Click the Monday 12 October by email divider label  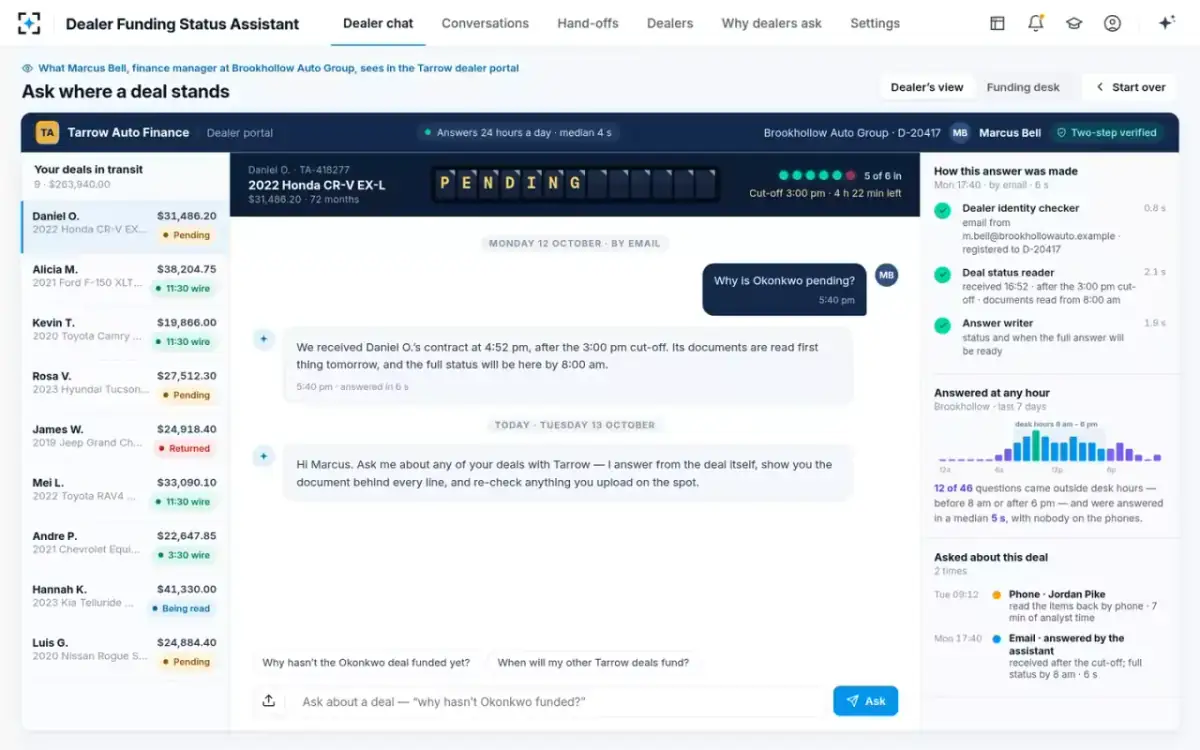pyautogui.click(x=575, y=243)
